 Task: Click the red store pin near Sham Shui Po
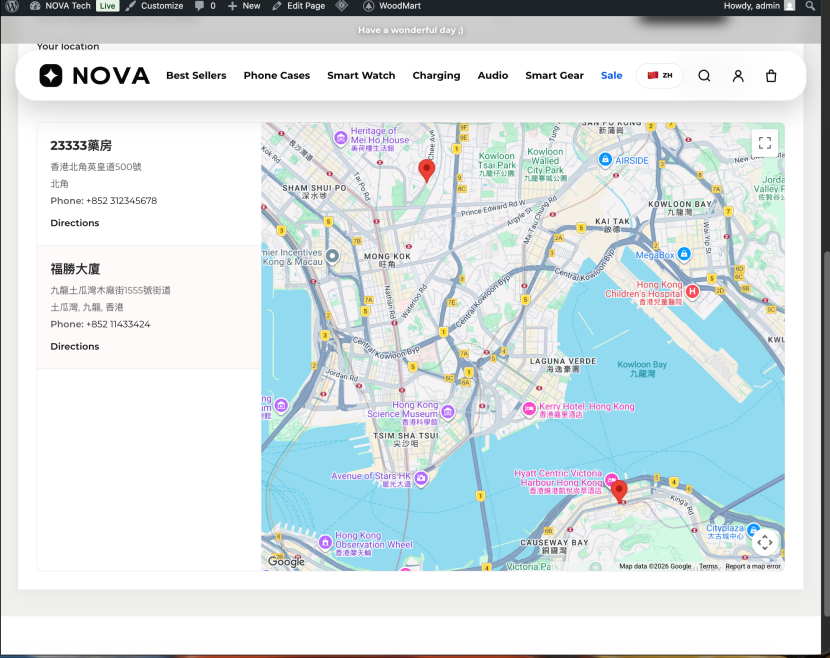(x=427, y=170)
